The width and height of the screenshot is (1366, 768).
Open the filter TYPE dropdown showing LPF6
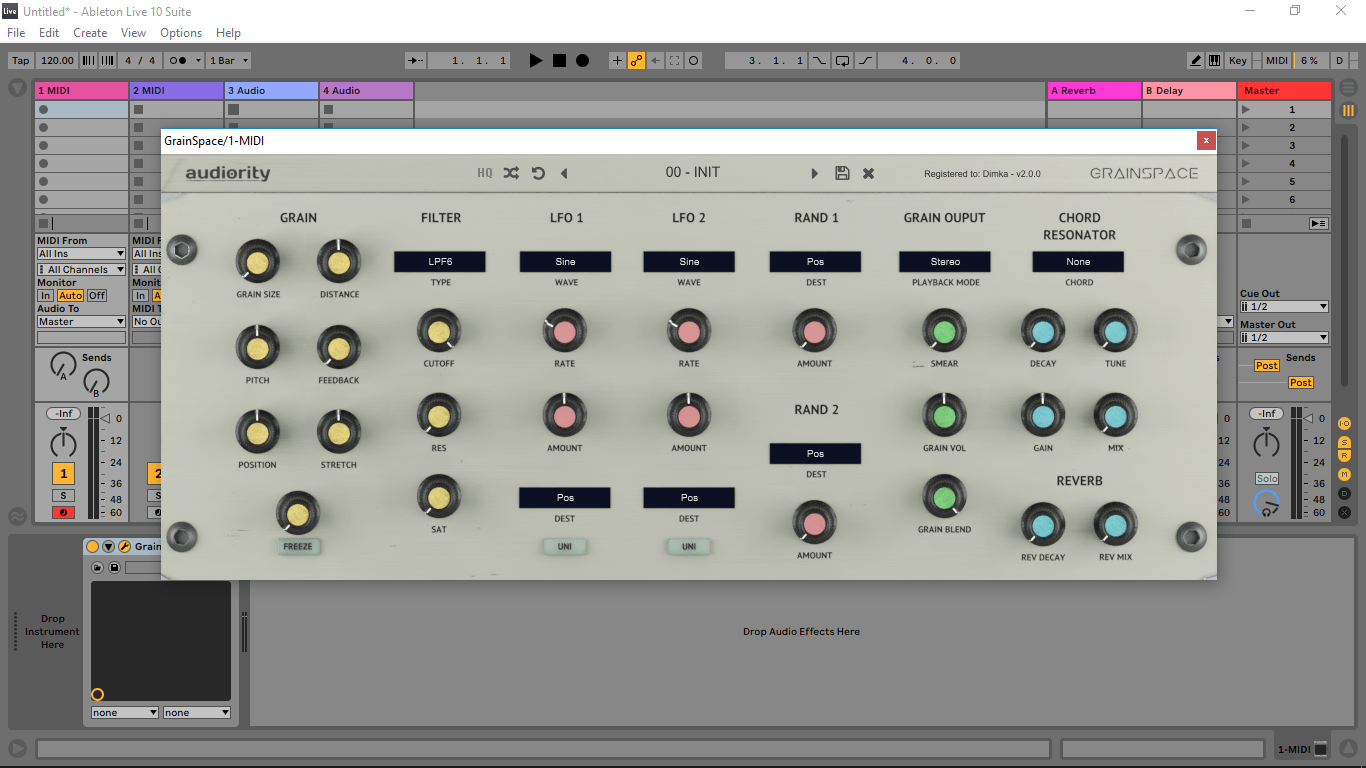tap(439, 262)
